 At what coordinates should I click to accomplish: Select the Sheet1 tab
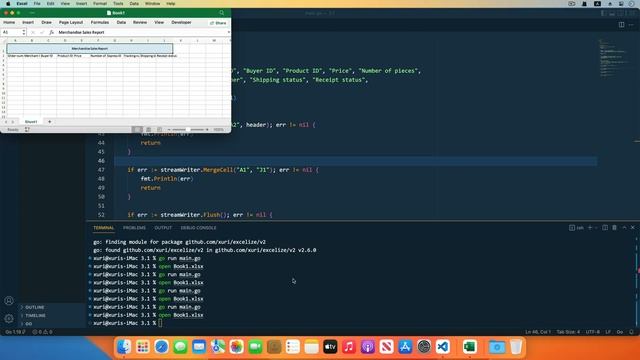pos(31,122)
